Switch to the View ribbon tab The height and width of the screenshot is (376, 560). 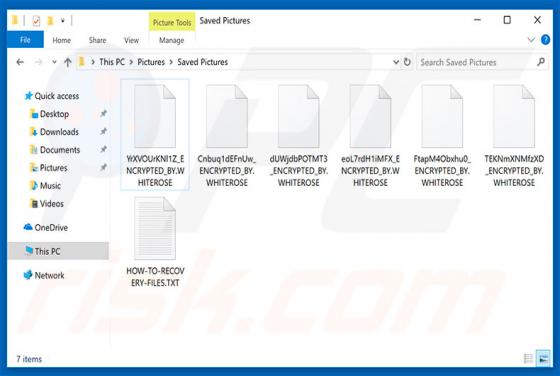(131, 40)
